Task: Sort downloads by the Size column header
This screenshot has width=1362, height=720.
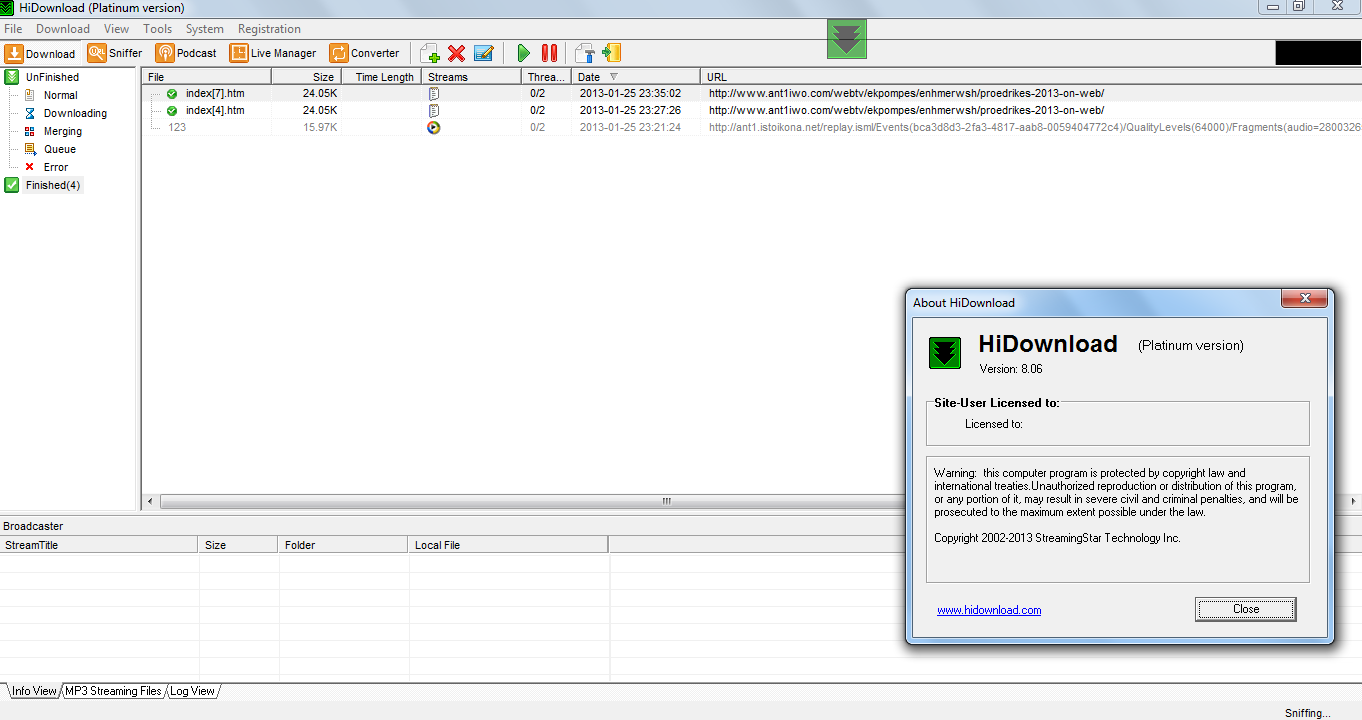Action: click(306, 77)
